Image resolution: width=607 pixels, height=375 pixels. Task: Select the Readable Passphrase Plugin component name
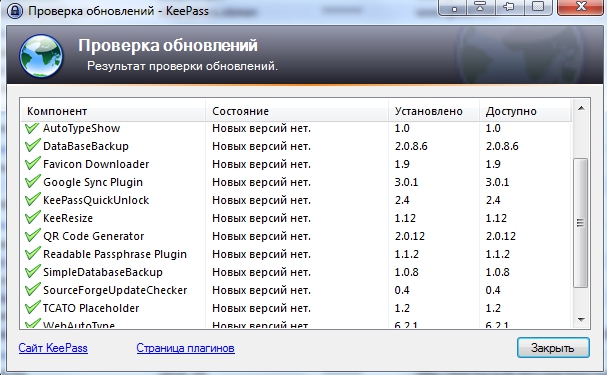[x=115, y=254]
